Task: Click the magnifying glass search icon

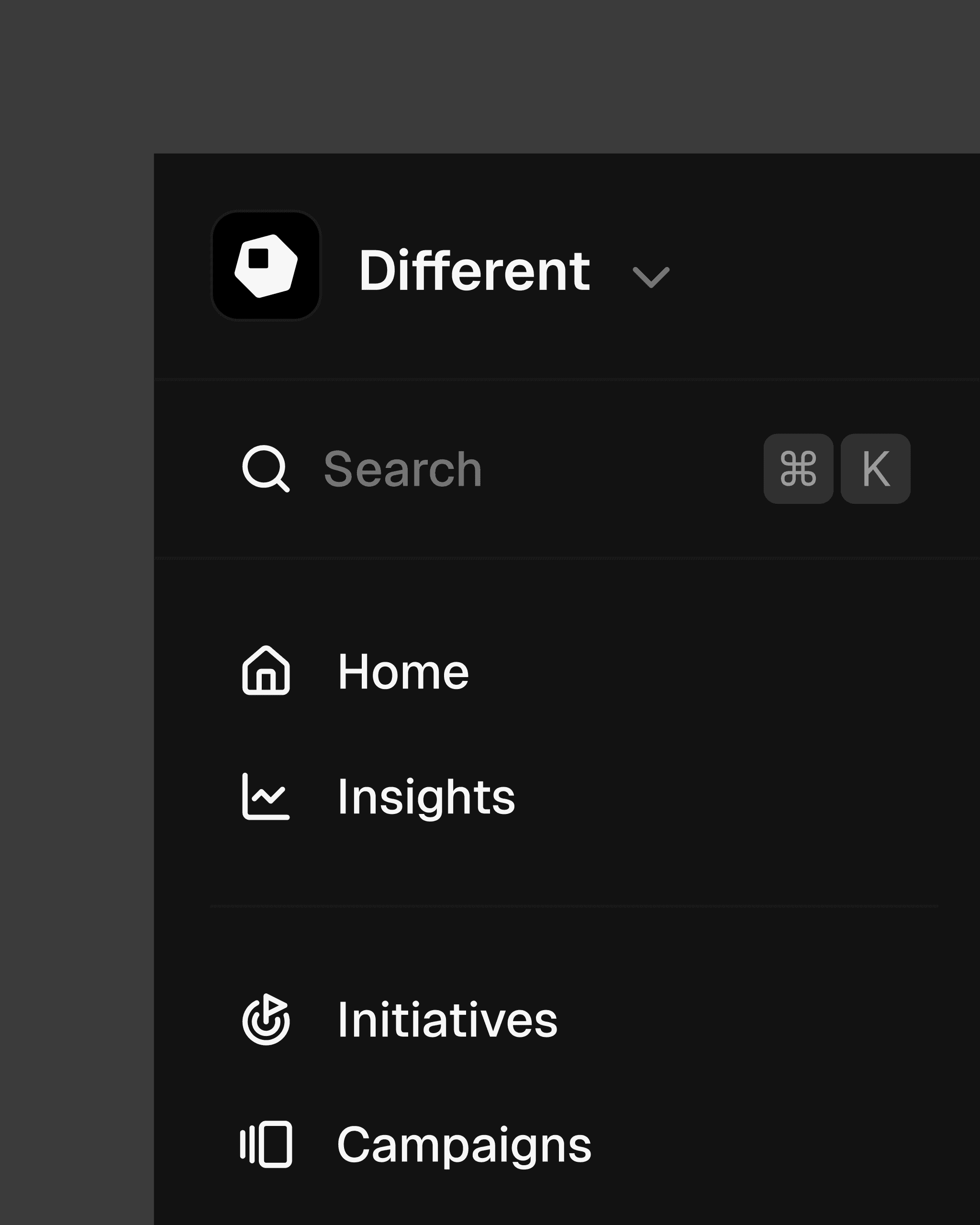Action: [x=265, y=468]
